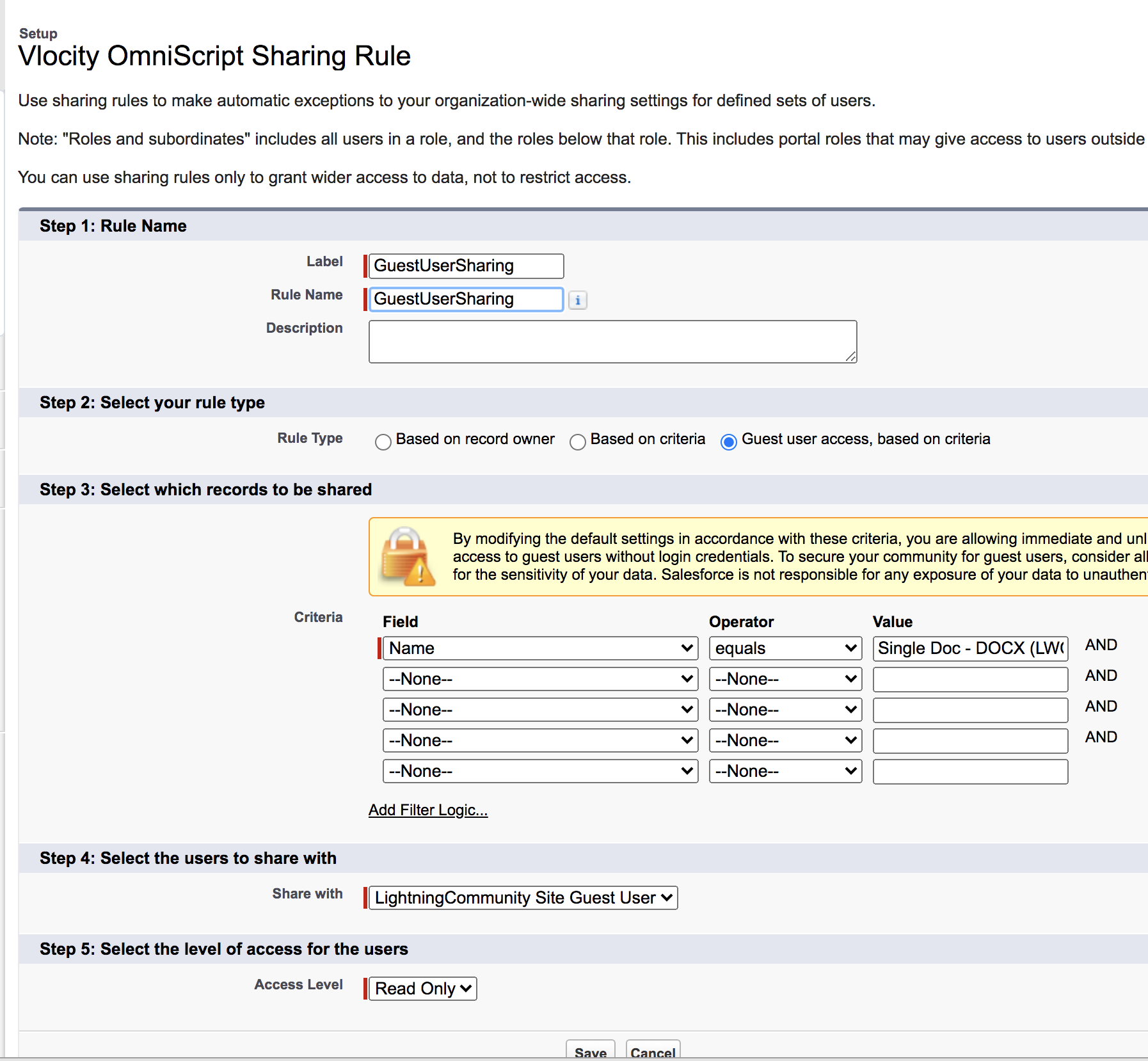Click the Rule Name input field
Screen dimensions: 1148x1061
pos(466,299)
